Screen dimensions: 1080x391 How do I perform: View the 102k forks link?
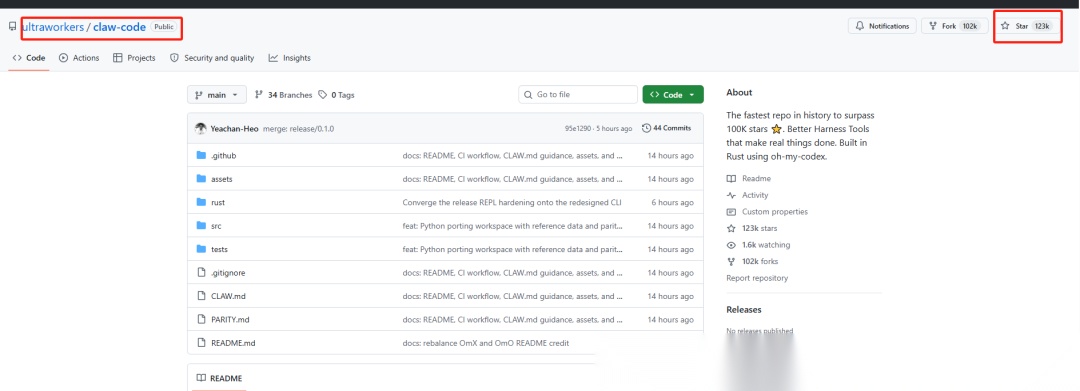752,262
